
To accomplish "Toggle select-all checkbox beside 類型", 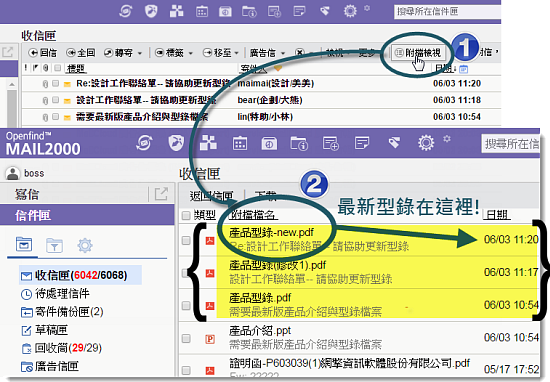I will click(186, 215).
